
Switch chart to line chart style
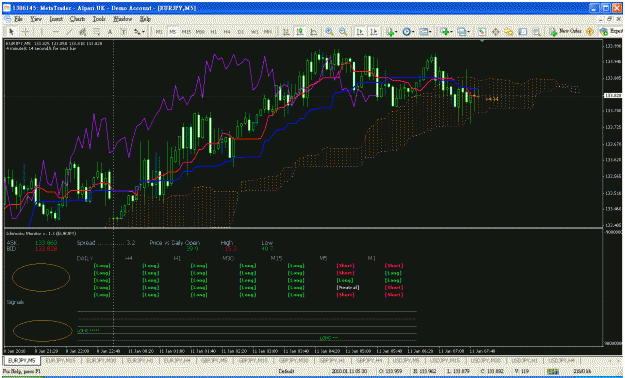tap(314, 32)
